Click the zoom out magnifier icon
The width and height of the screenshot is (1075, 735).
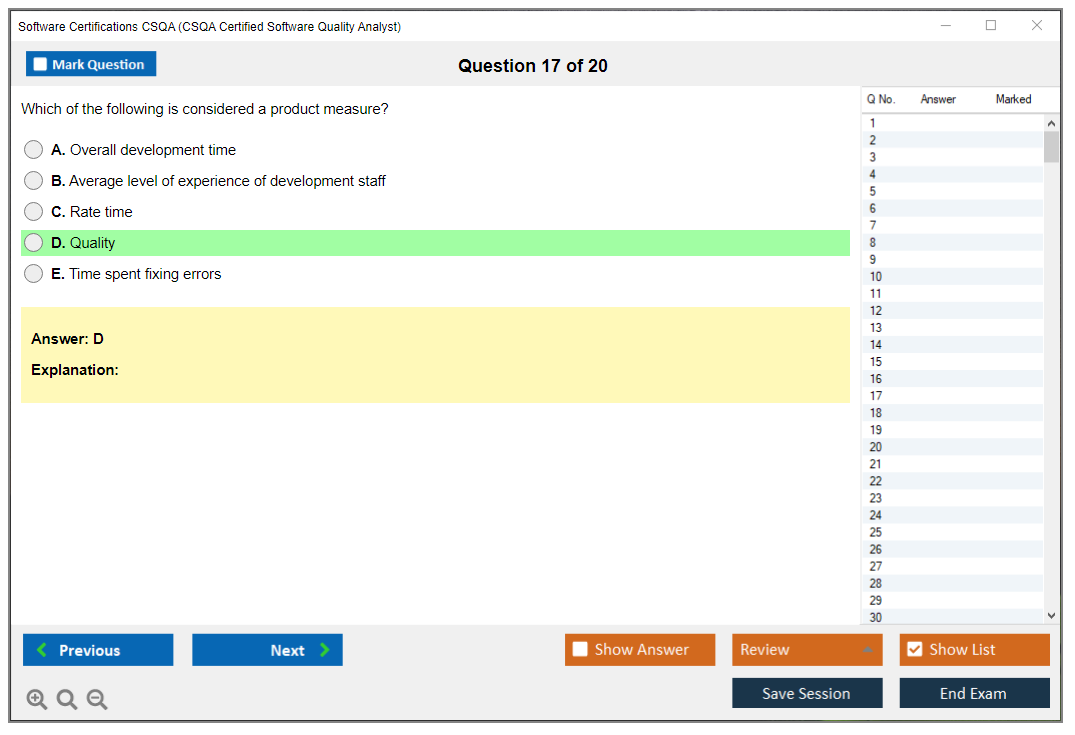pos(97,700)
